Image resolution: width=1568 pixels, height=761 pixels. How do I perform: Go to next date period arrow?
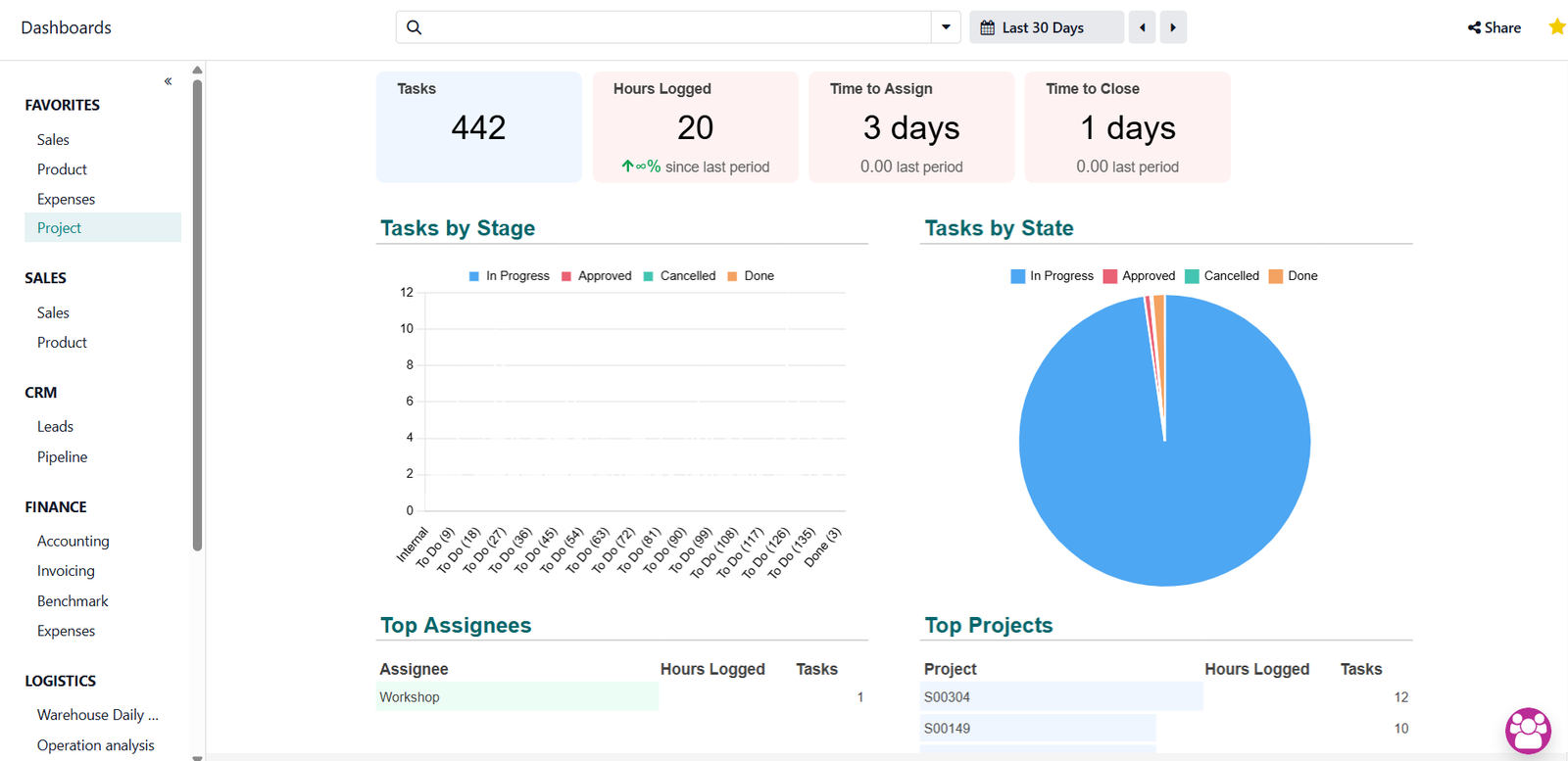(x=1173, y=27)
